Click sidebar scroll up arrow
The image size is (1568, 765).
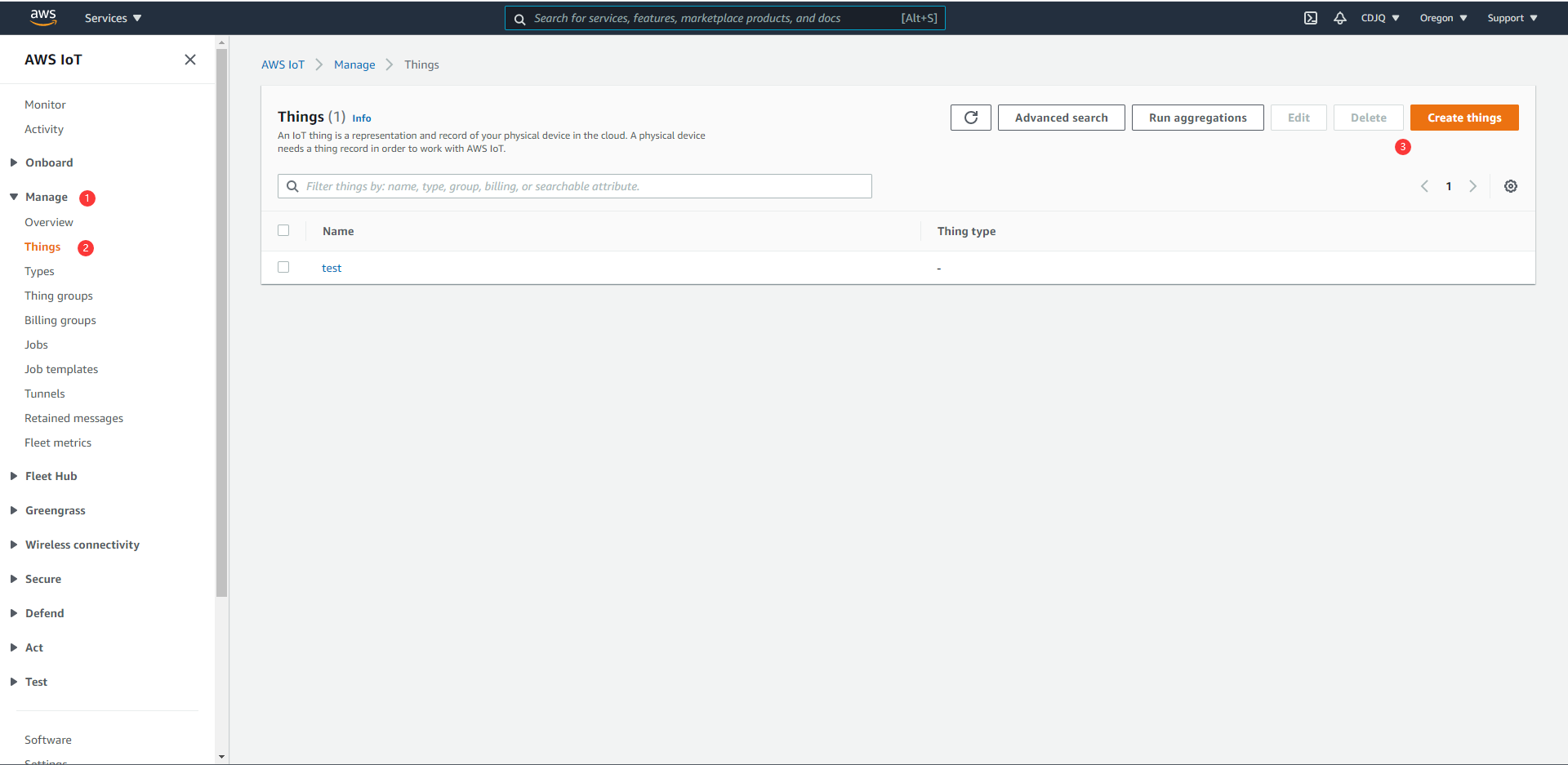[x=221, y=41]
